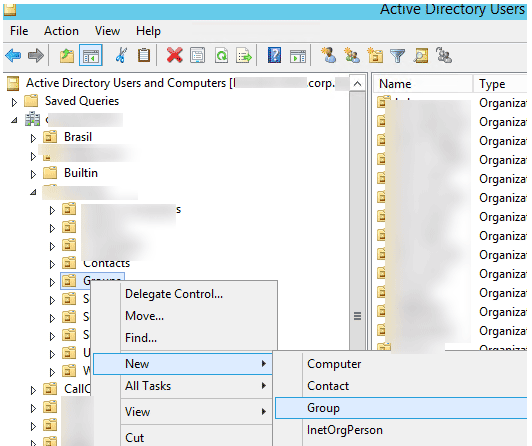Expand the Builtin node
The height and width of the screenshot is (446, 532).
click(x=33, y=174)
